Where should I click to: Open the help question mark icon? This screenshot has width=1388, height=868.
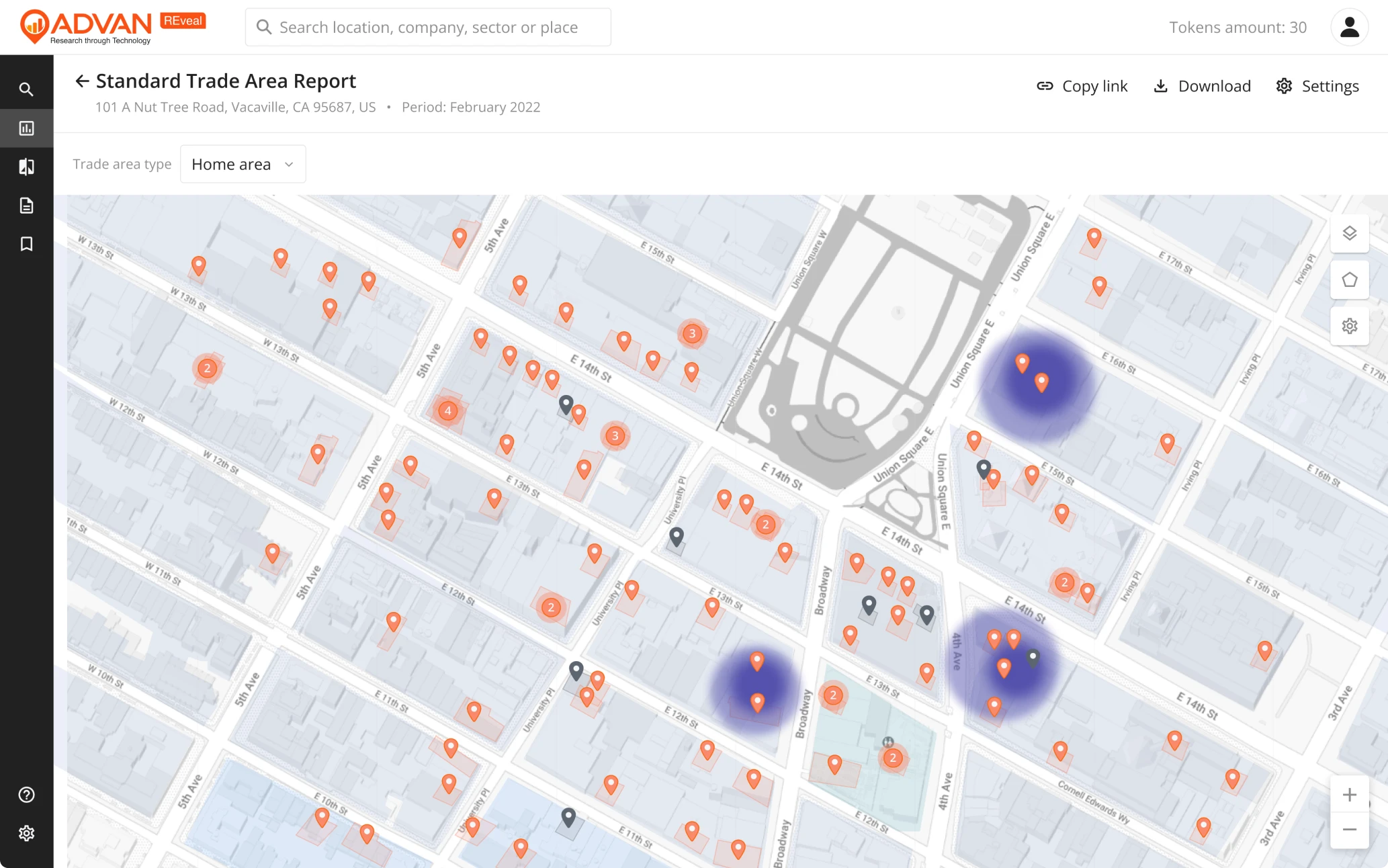pyautogui.click(x=26, y=795)
